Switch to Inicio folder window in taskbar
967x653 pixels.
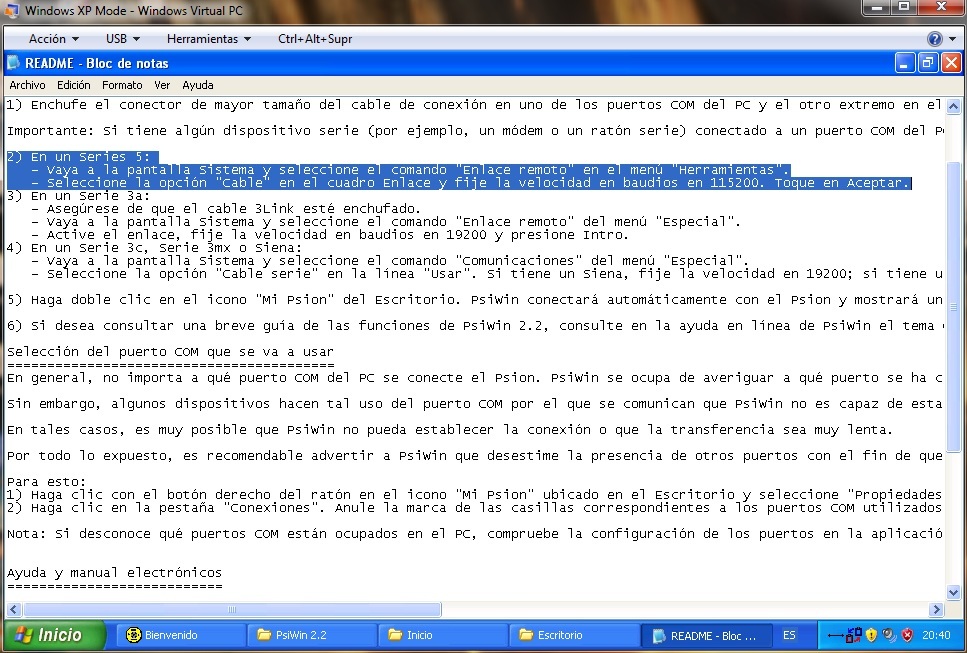click(443, 635)
